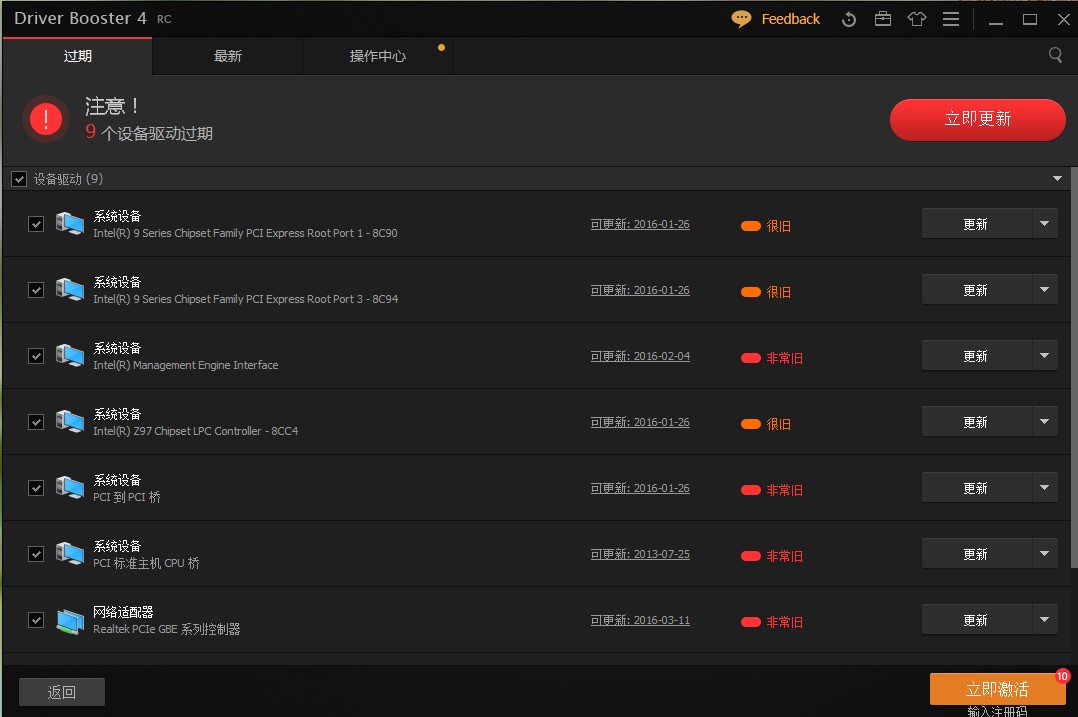Screen dimensions: 1078x717
Task: Open update dropdown arrow for Root Port 1 - 8C90
Action: [1044, 223]
